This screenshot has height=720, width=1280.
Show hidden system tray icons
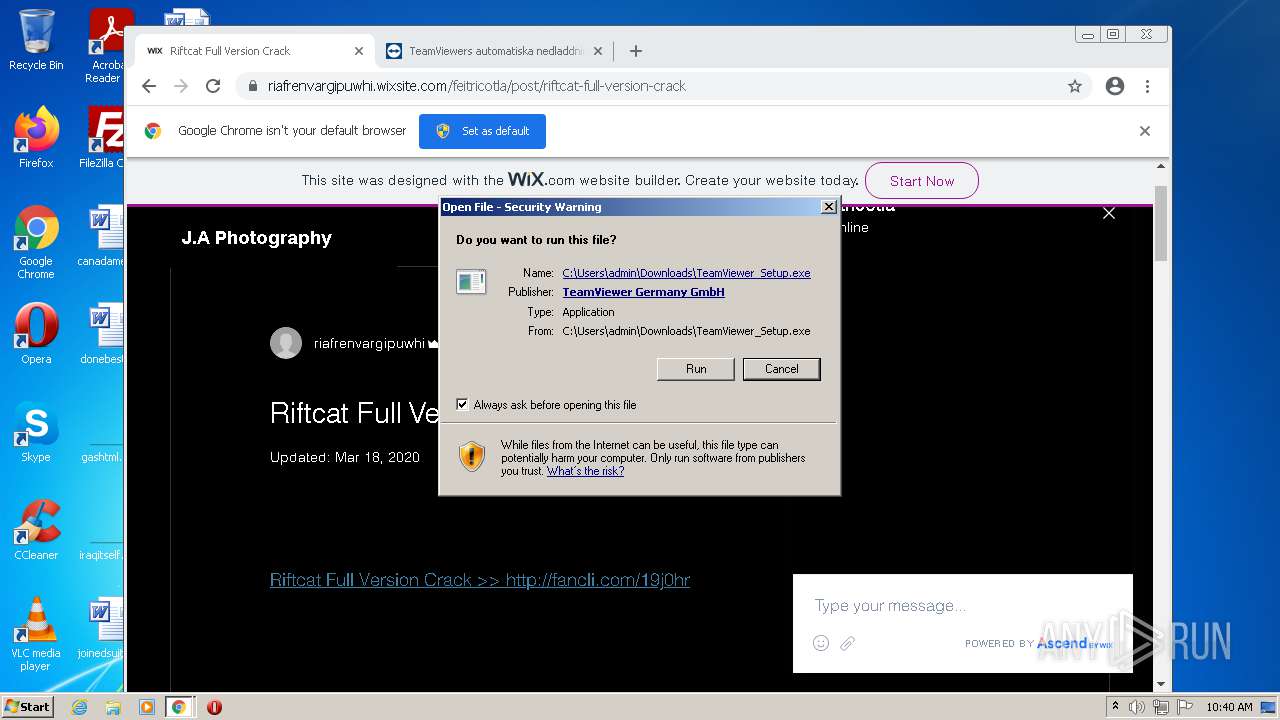point(1116,707)
